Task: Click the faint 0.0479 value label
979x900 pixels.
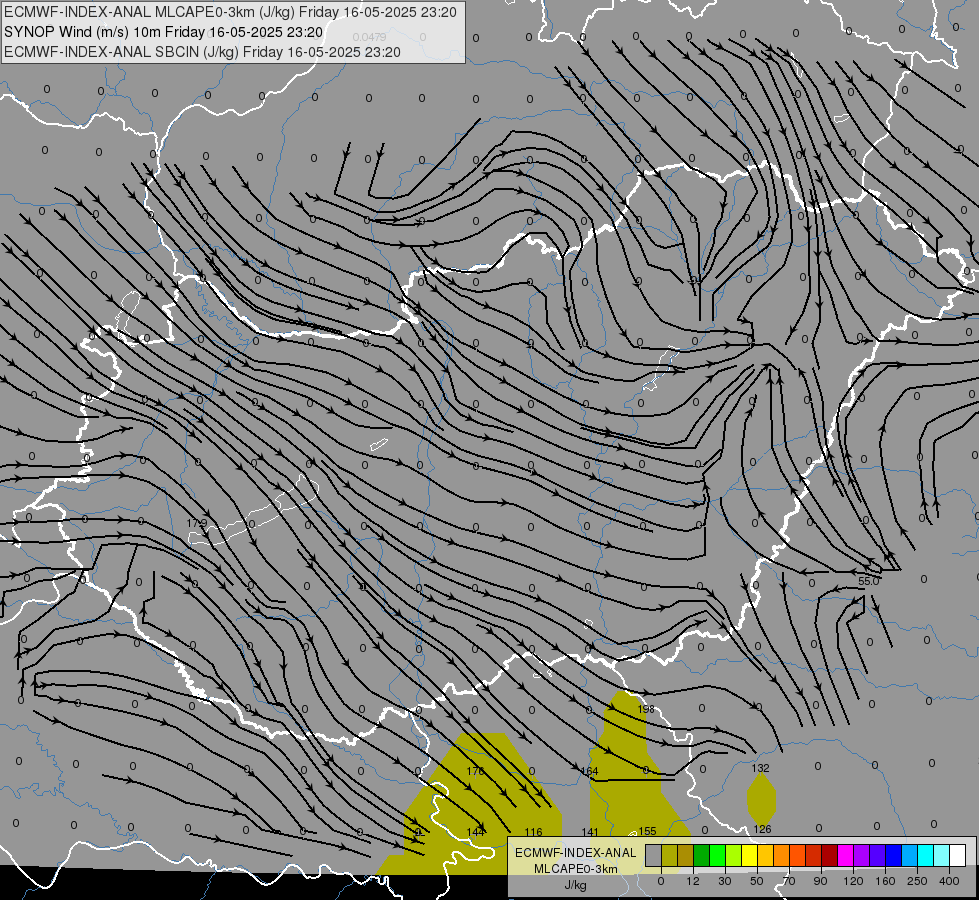Action: tap(369, 37)
